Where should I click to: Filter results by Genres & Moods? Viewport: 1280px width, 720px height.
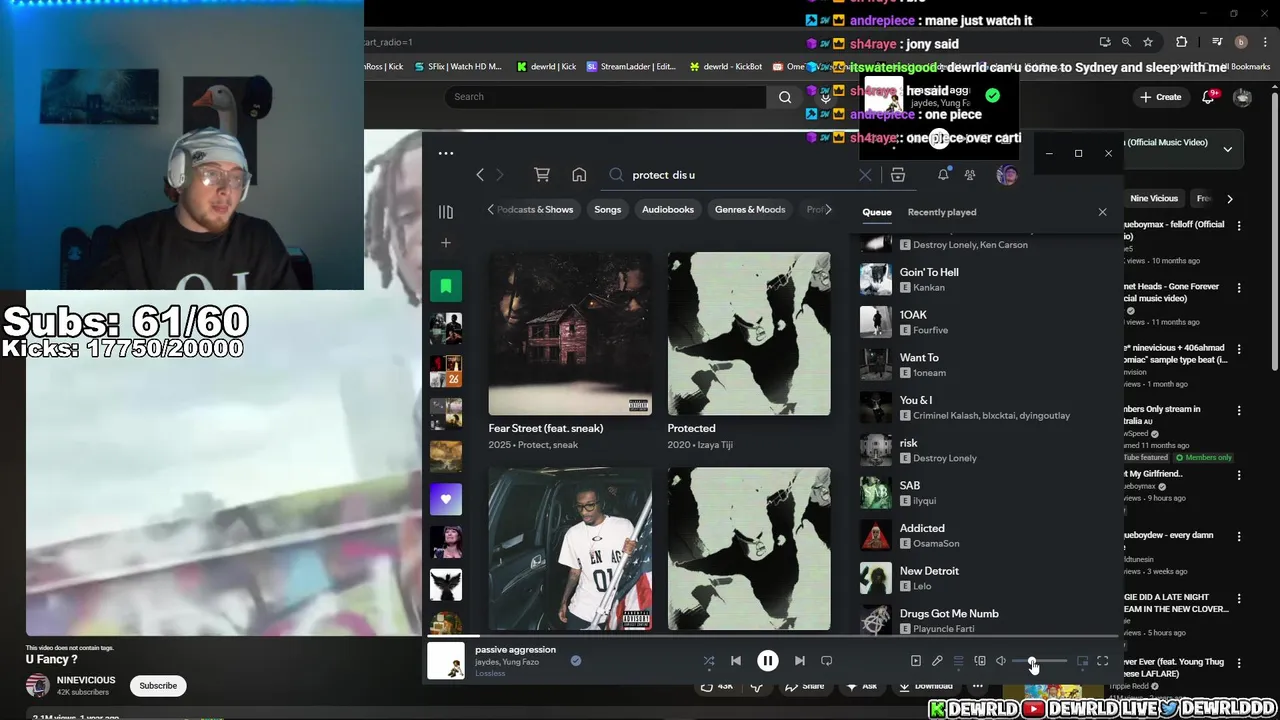click(x=750, y=210)
